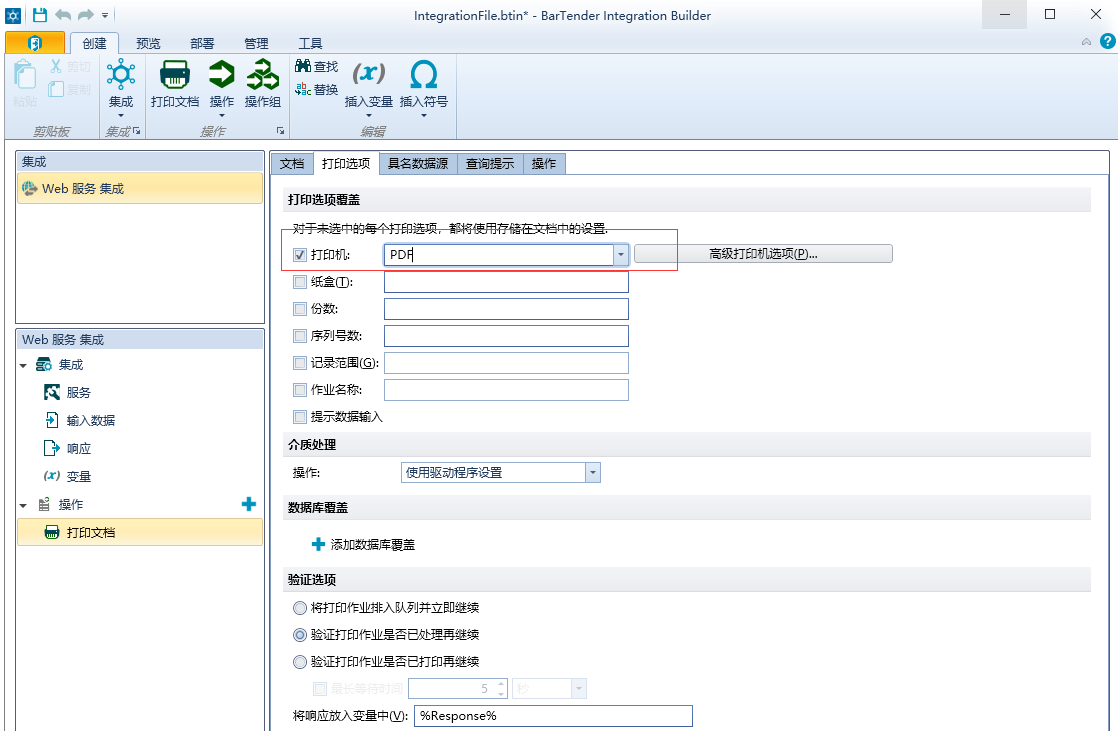
Task: Click the 插入变量 ribbon icon
Action: (x=369, y=76)
